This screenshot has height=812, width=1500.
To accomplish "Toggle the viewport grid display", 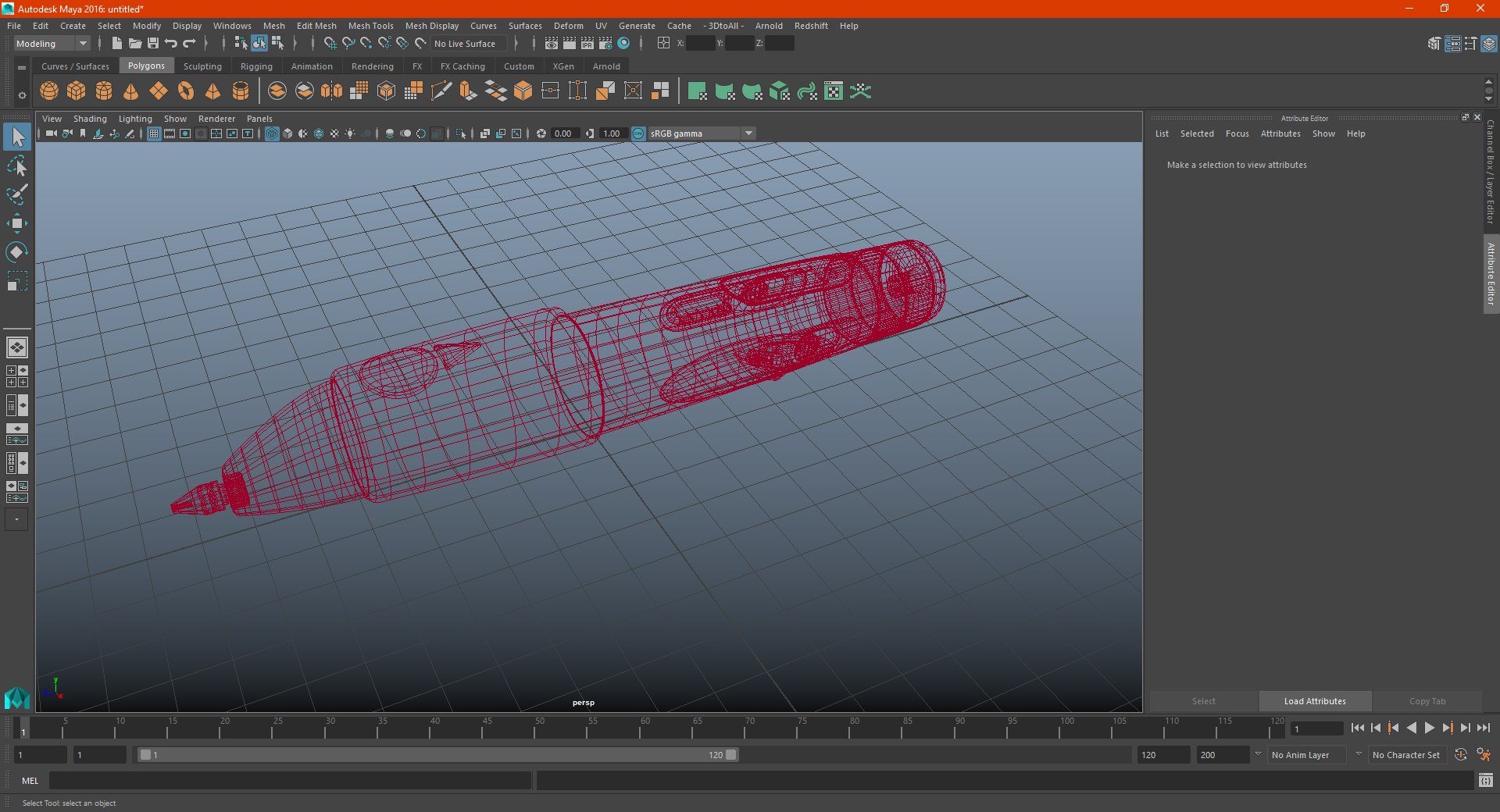I will tap(154, 134).
